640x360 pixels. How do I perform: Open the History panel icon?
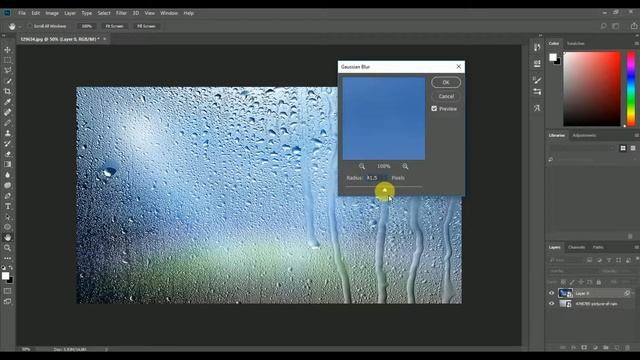[537, 47]
